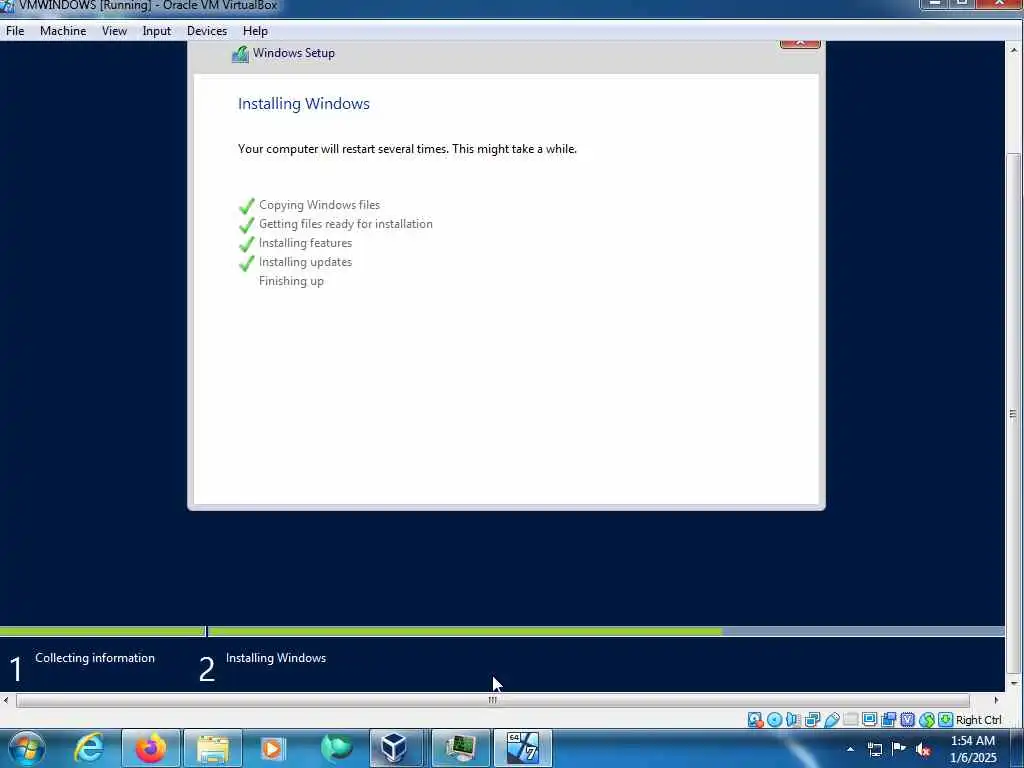Click the 'Installing features' step text
This screenshot has height=768, width=1024.
[x=305, y=243]
